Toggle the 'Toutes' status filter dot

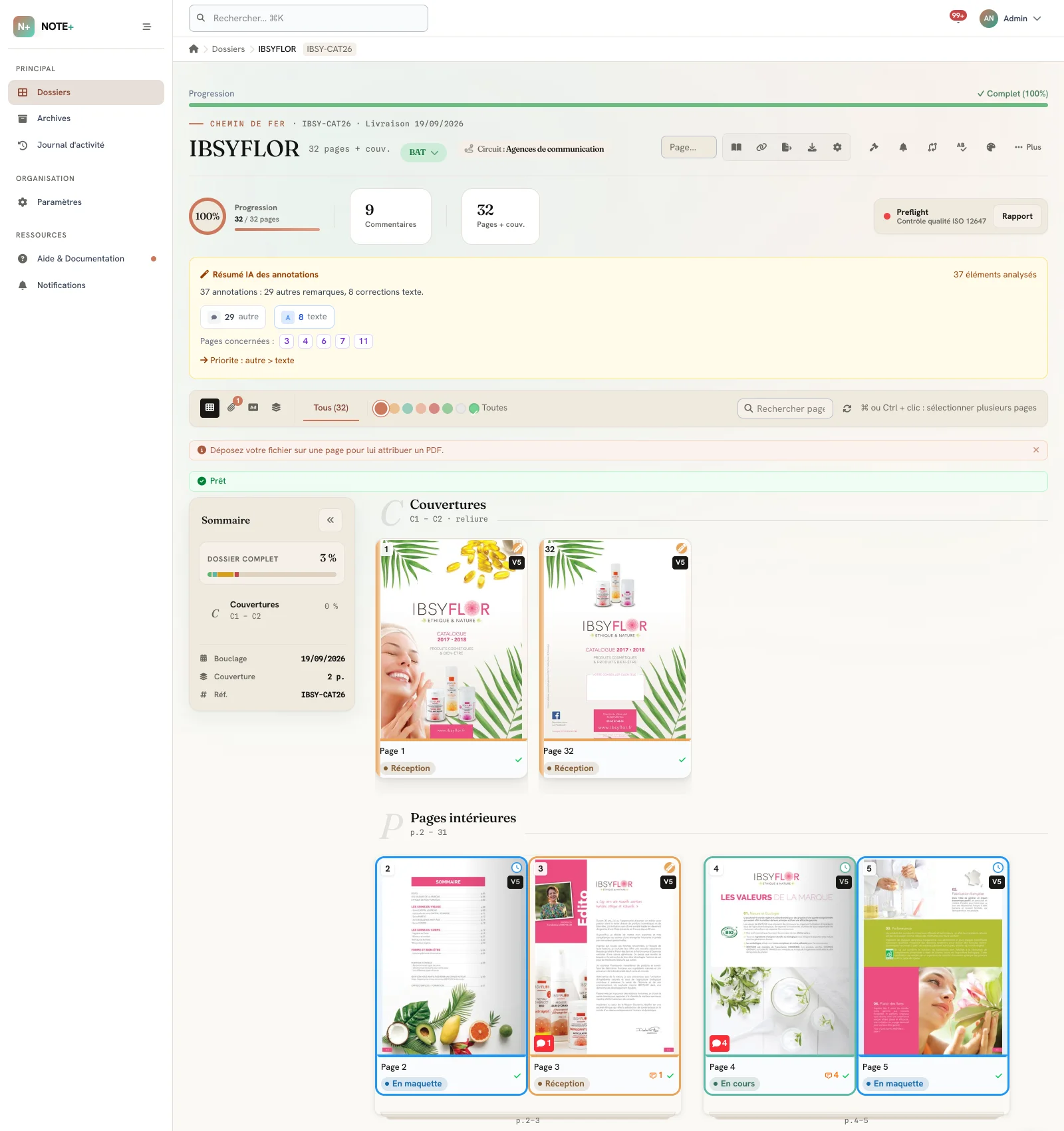474,408
